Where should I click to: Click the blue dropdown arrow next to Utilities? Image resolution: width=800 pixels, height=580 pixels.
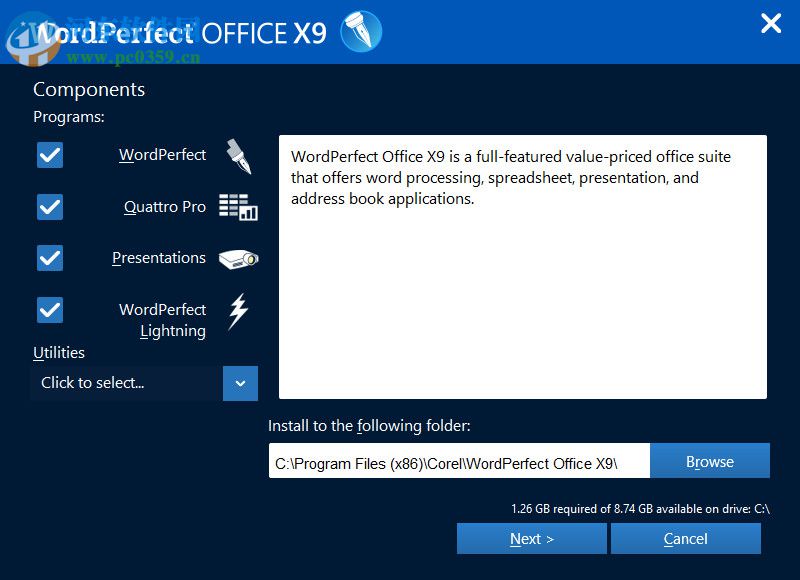click(x=240, y=383)
